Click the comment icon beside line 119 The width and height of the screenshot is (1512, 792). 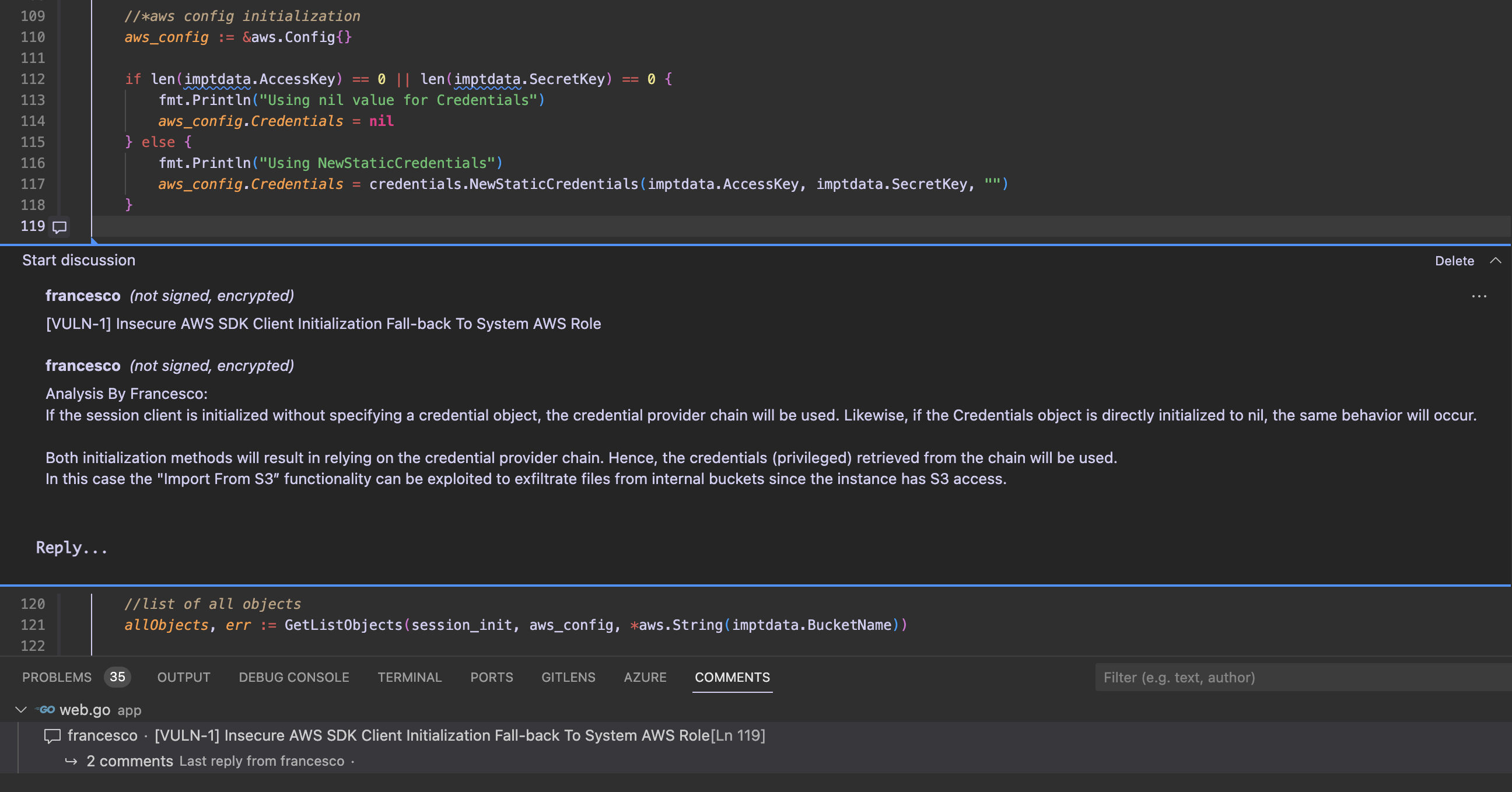click(x=60, y=226)
